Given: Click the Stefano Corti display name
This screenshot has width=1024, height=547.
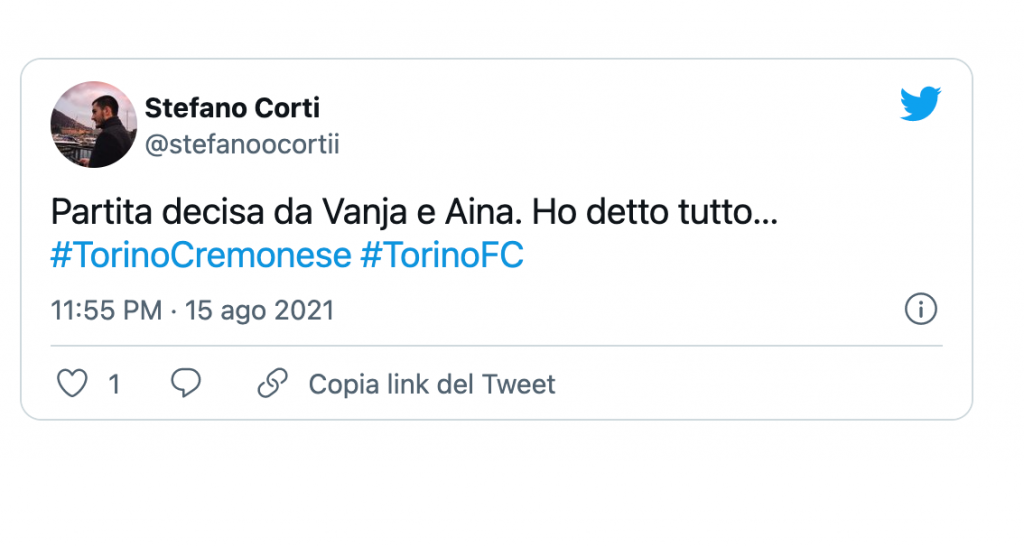Looking at the screenshot, I should (232, 107).
